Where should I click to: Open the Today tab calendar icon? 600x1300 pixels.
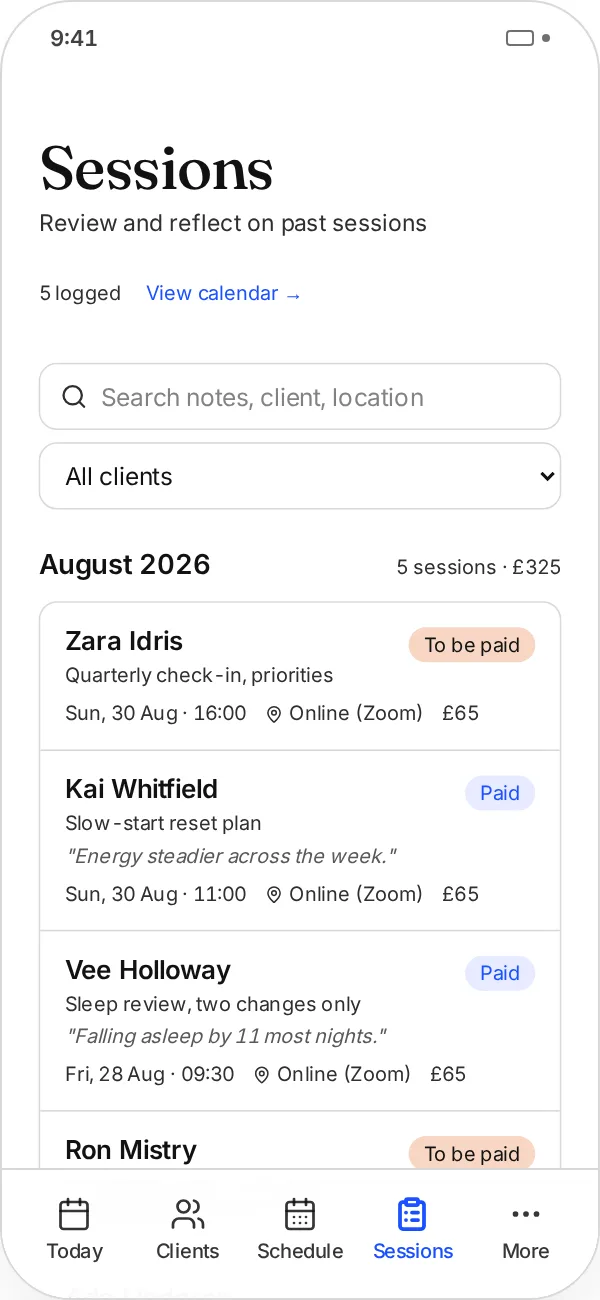[74, 1214]
